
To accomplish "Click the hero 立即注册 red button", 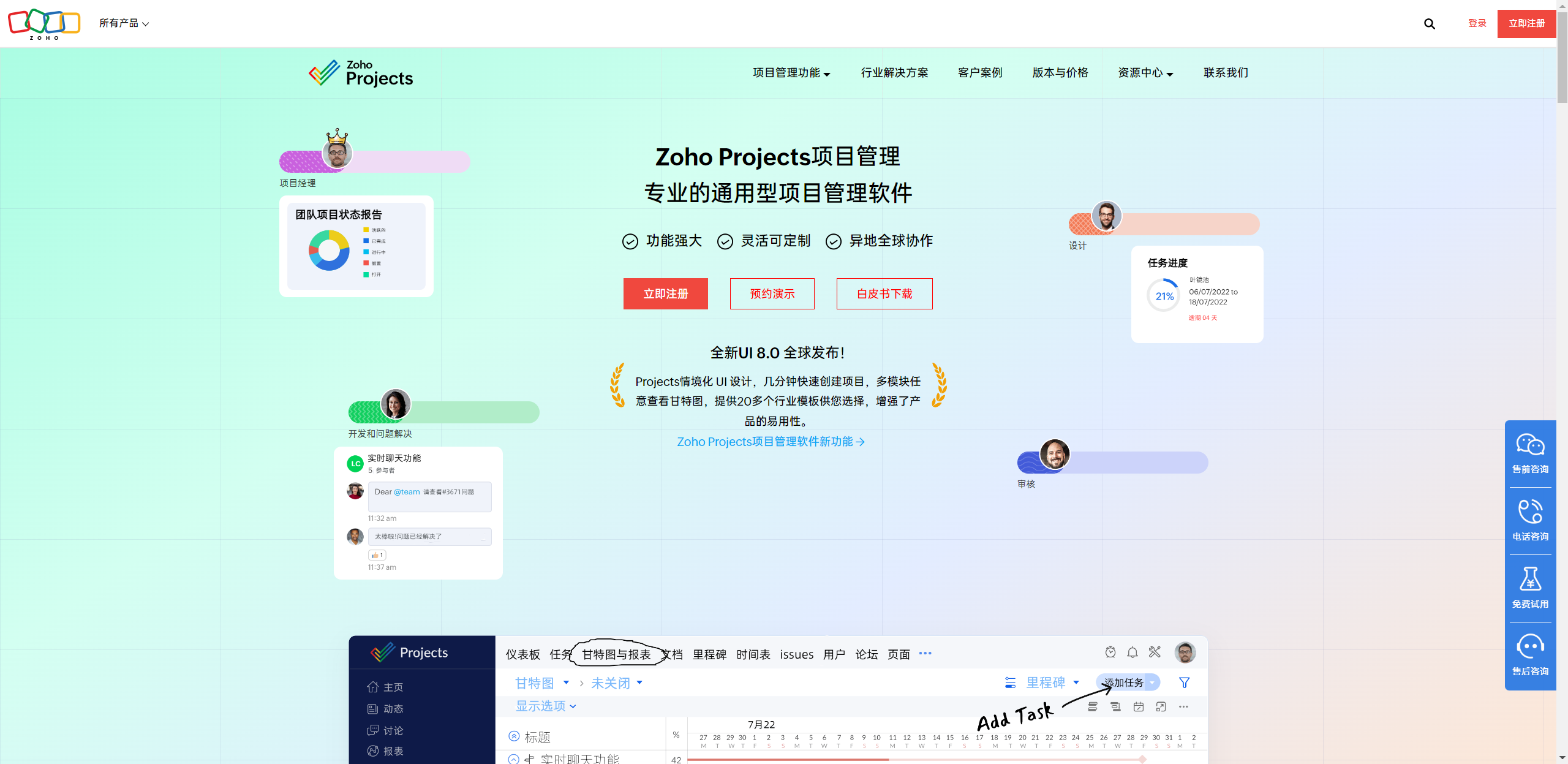I will (x=666, y=294).
